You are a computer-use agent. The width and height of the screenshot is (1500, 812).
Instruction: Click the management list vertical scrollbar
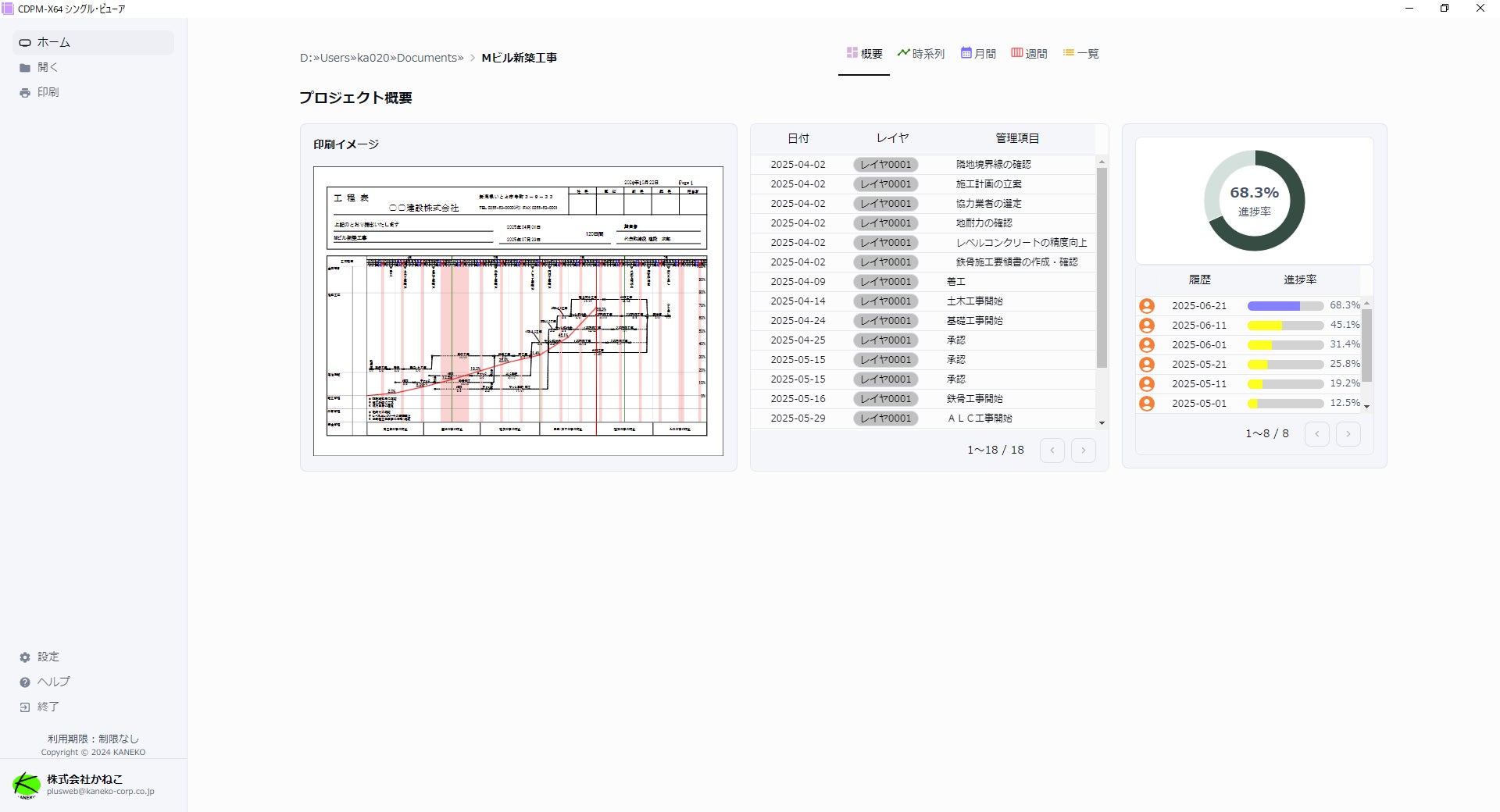[1102, 268]
